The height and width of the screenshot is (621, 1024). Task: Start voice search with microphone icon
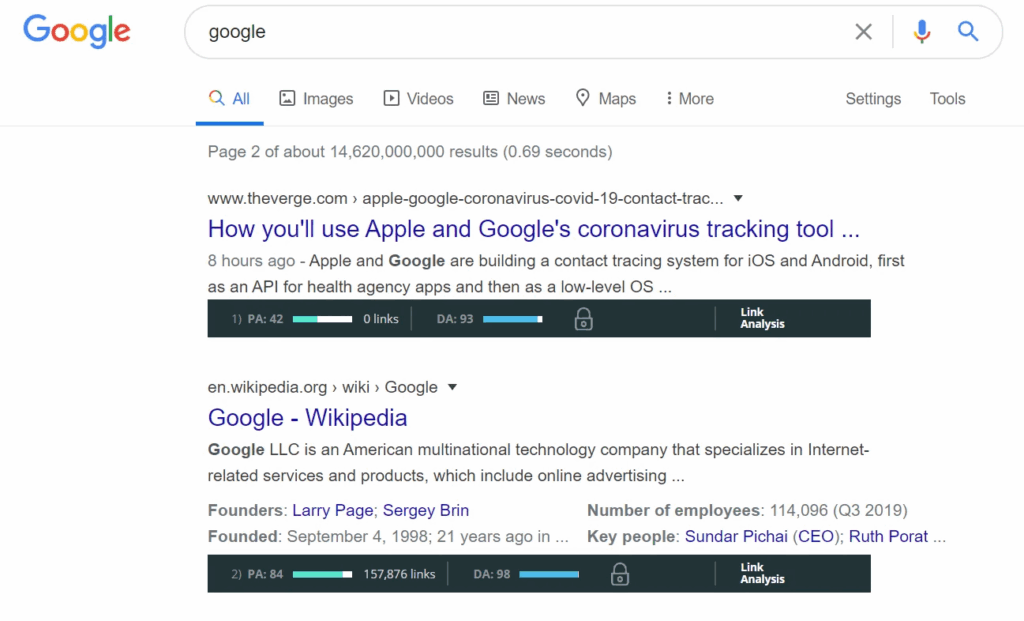[921, 31]
